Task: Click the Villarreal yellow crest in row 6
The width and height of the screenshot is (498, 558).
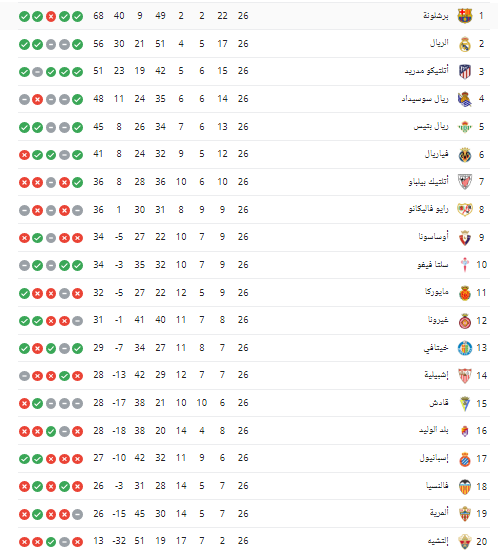Action: 465,155
